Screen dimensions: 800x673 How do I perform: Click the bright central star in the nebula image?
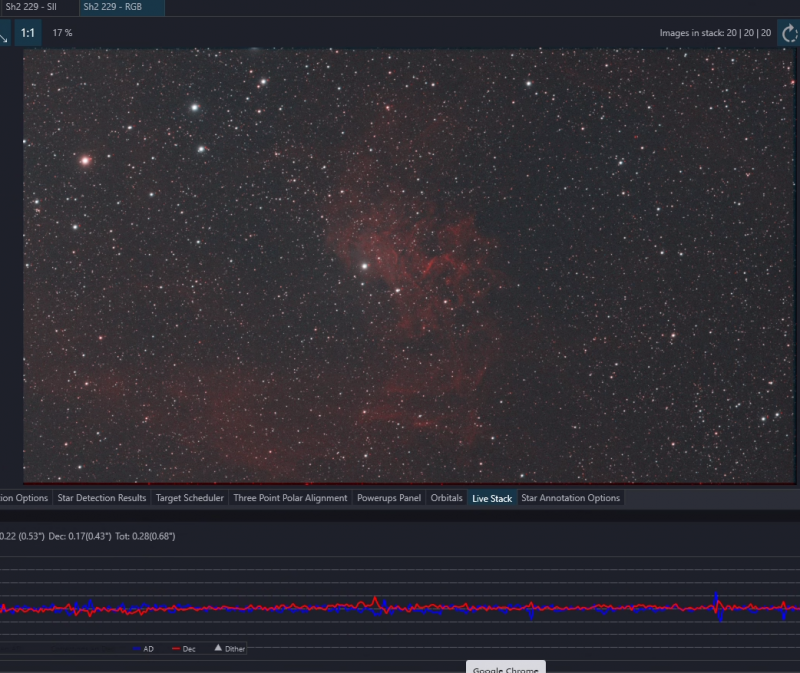pos(365,266)
